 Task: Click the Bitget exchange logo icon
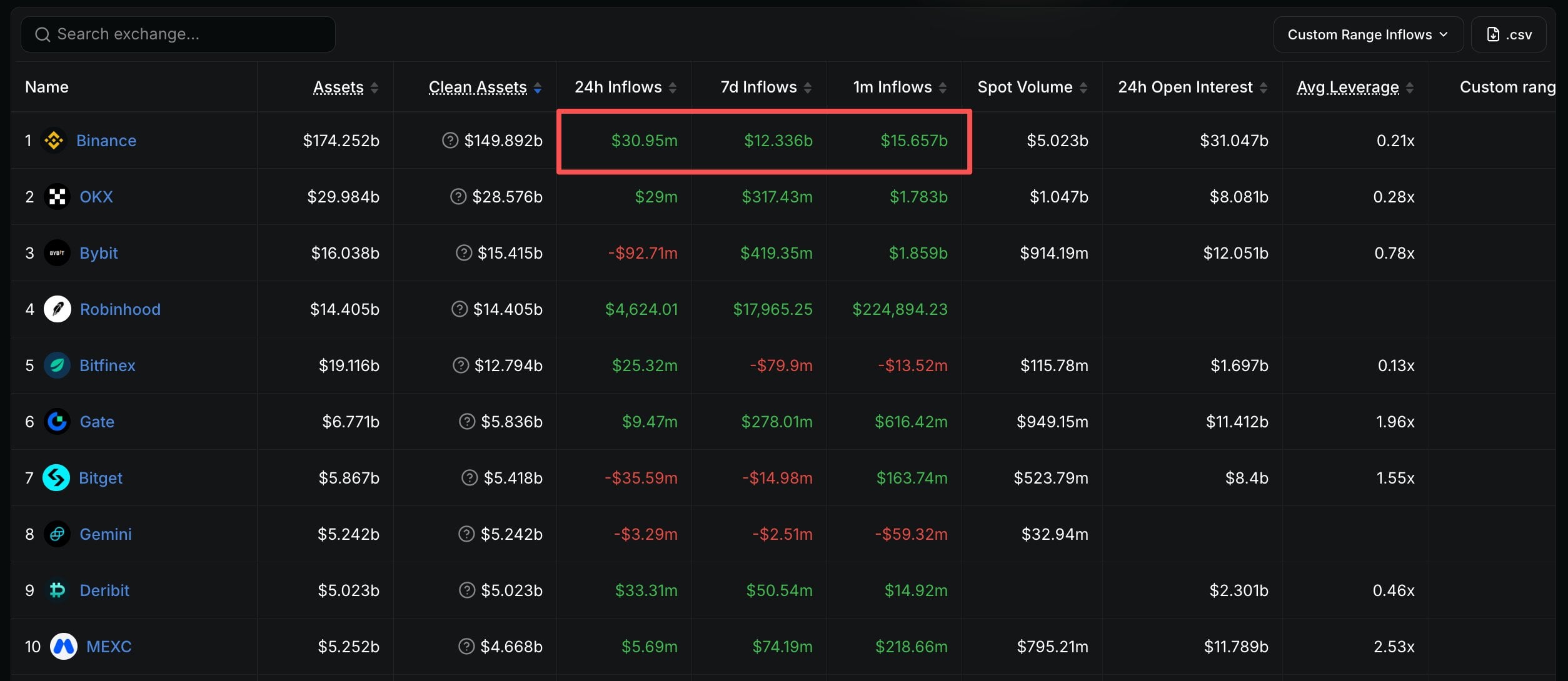56,478
